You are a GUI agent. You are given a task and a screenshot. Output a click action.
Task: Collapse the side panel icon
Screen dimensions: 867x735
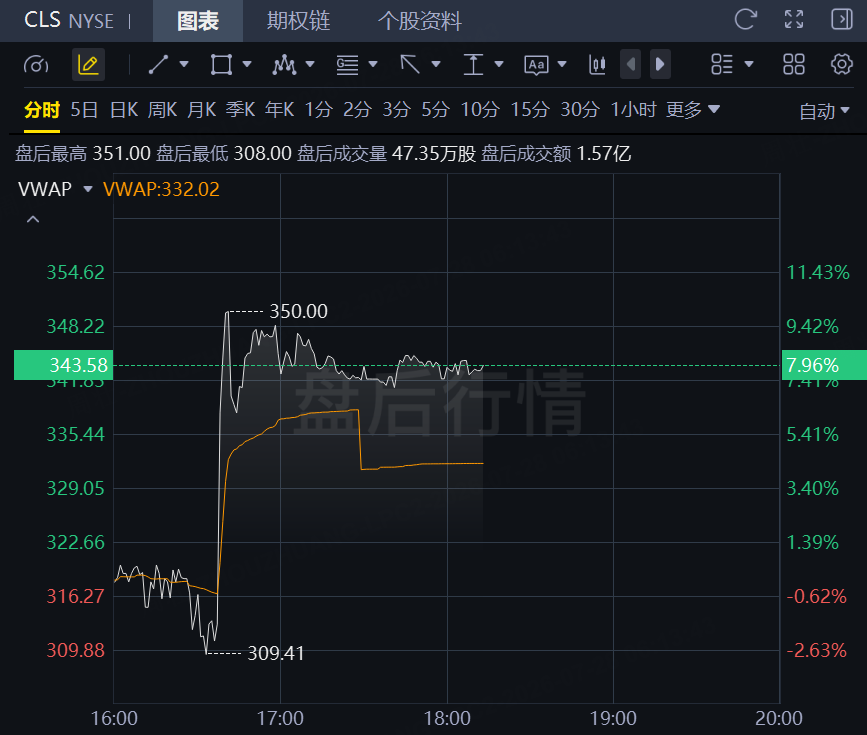tap(842, 20)
